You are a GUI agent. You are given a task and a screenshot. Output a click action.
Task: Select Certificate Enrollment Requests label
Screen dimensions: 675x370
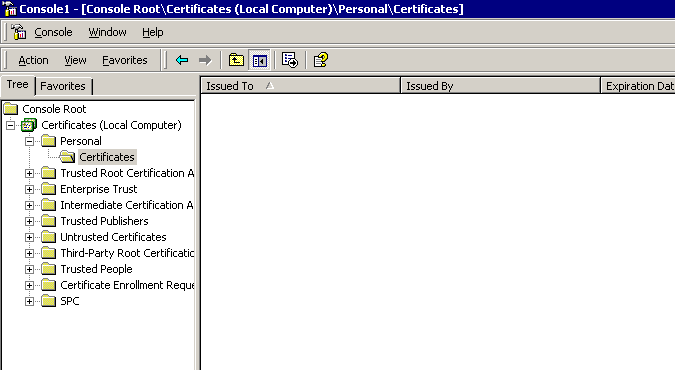tap(127, 285)
